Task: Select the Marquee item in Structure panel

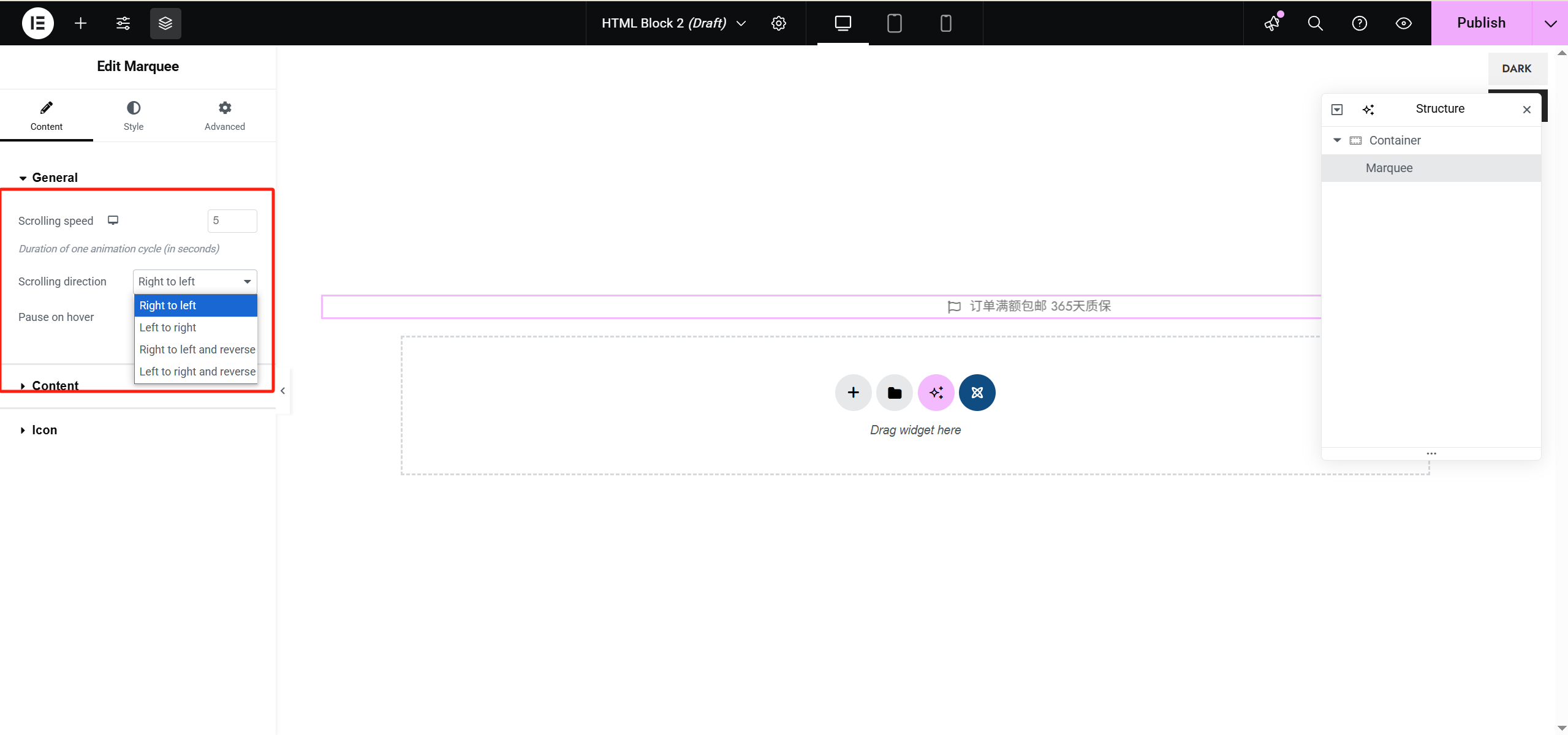Action: 1388,168
